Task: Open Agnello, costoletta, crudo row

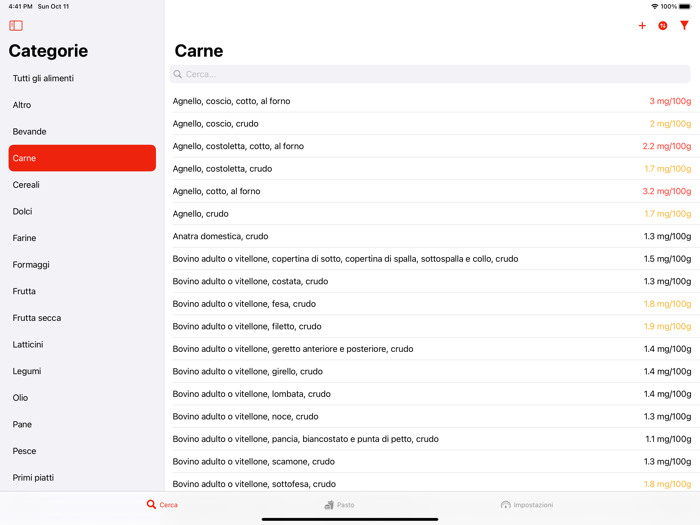Action: tap(432, 169)
